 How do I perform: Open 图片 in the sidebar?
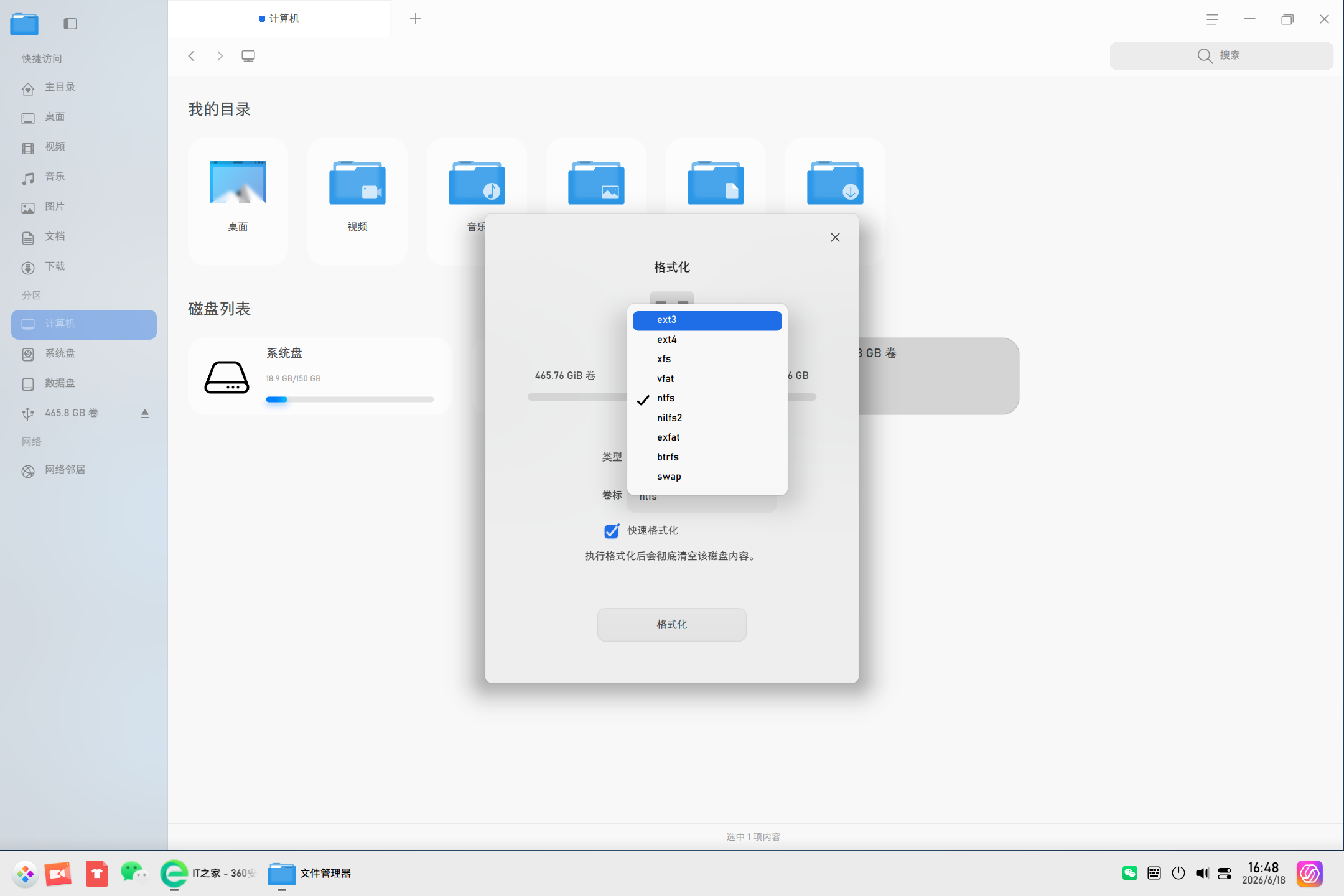(x=84, y=207)
